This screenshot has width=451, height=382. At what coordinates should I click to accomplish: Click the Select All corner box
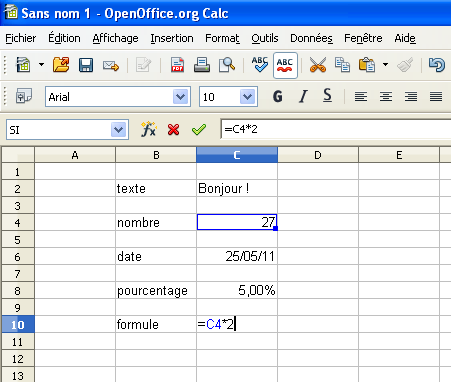[x=18, y=155]
